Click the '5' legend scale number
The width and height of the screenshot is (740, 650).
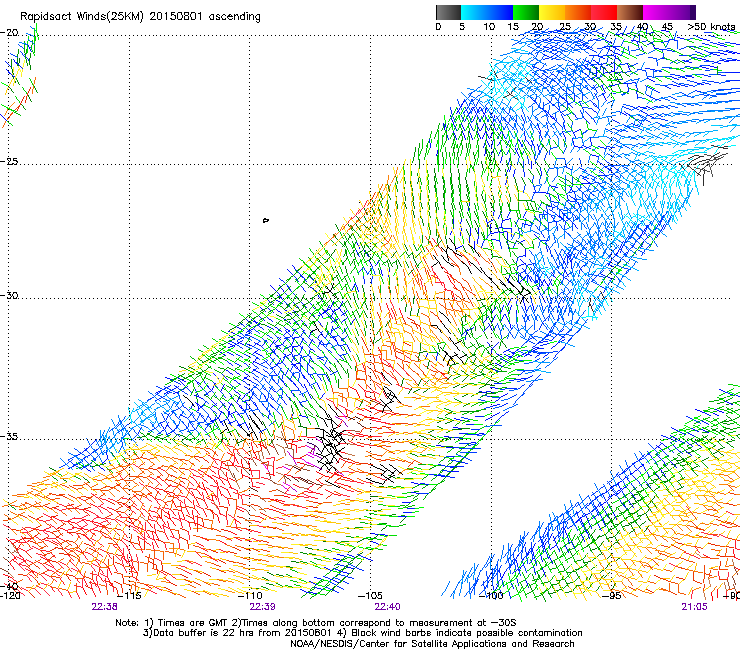(x=462, y=27)
